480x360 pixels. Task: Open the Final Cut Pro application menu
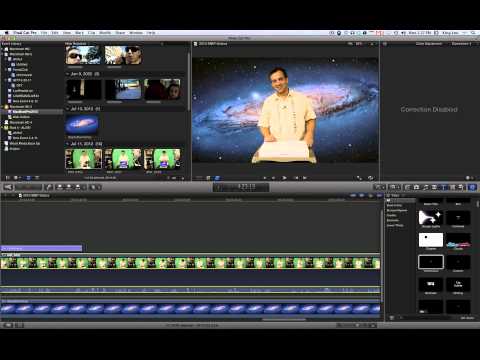[x=25, y=33]
